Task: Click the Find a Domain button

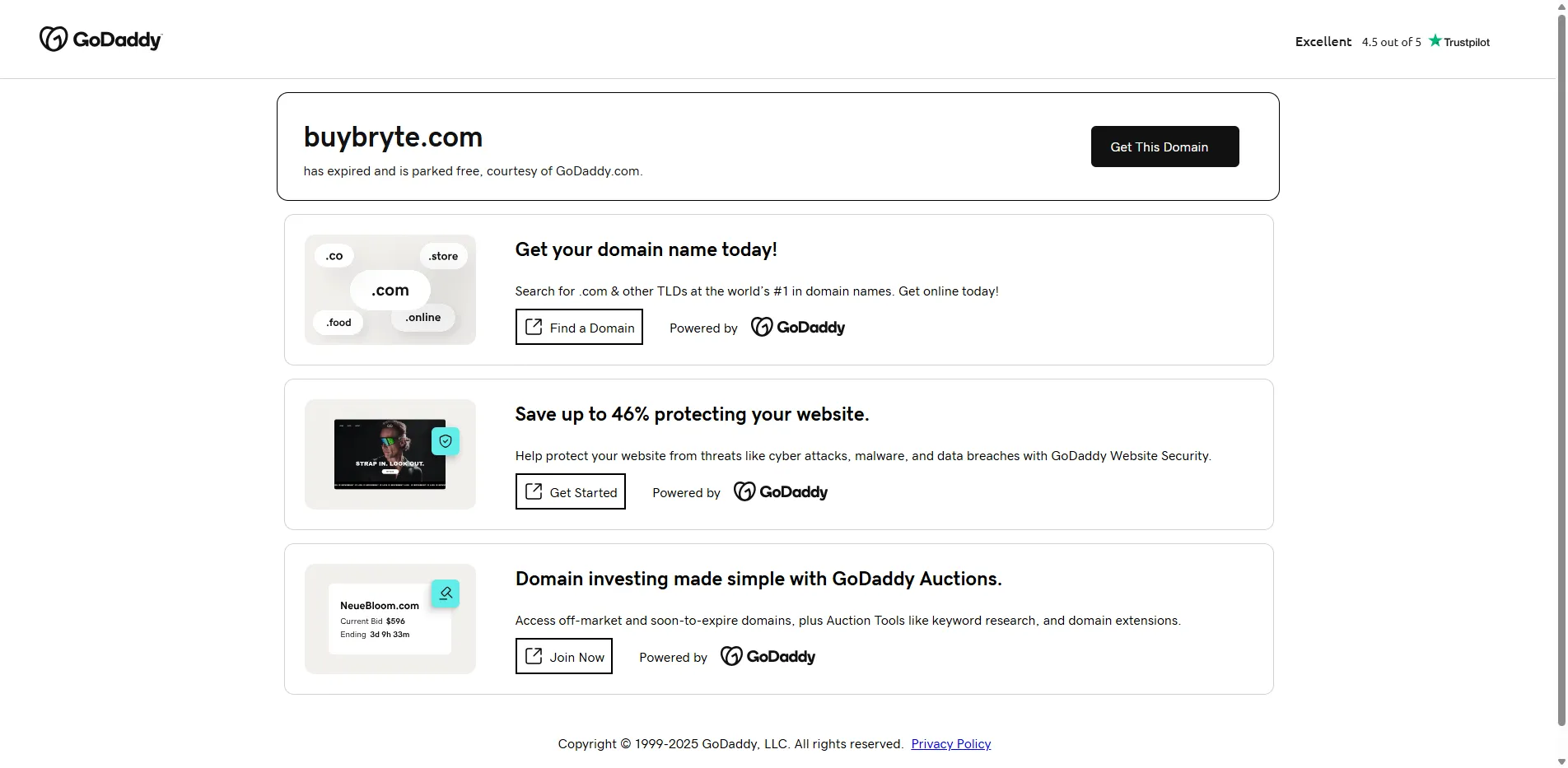Action: (579, 328)
